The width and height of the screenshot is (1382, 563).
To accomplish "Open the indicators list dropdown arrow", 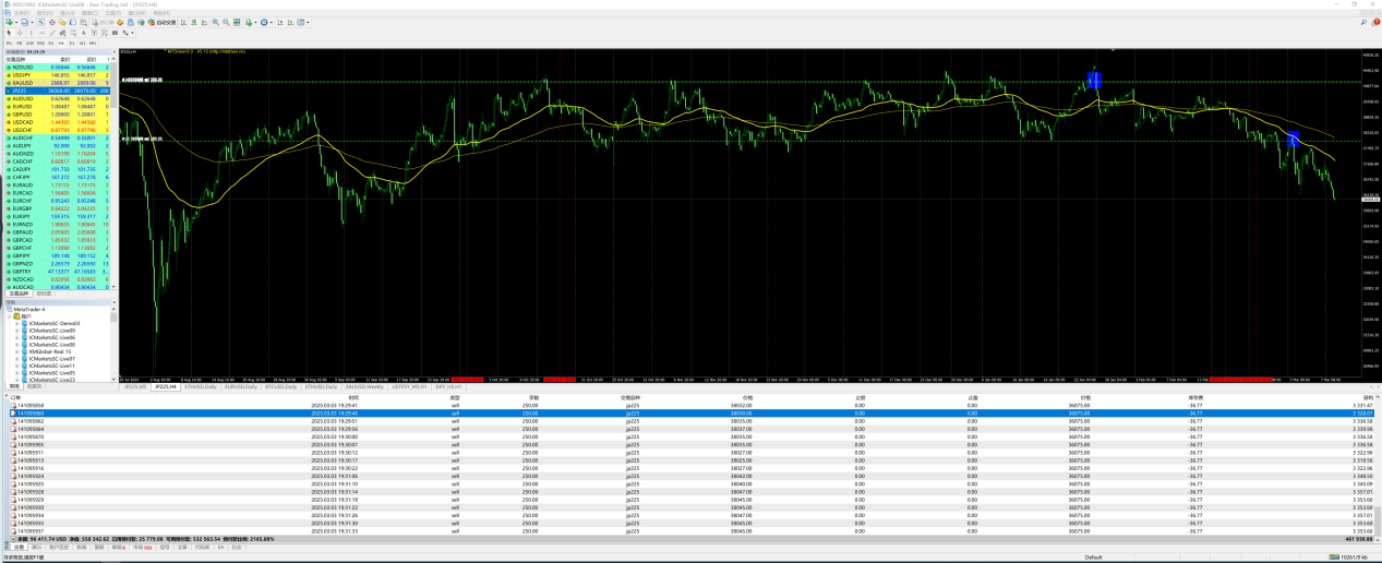I will click(x=255, y=22).
